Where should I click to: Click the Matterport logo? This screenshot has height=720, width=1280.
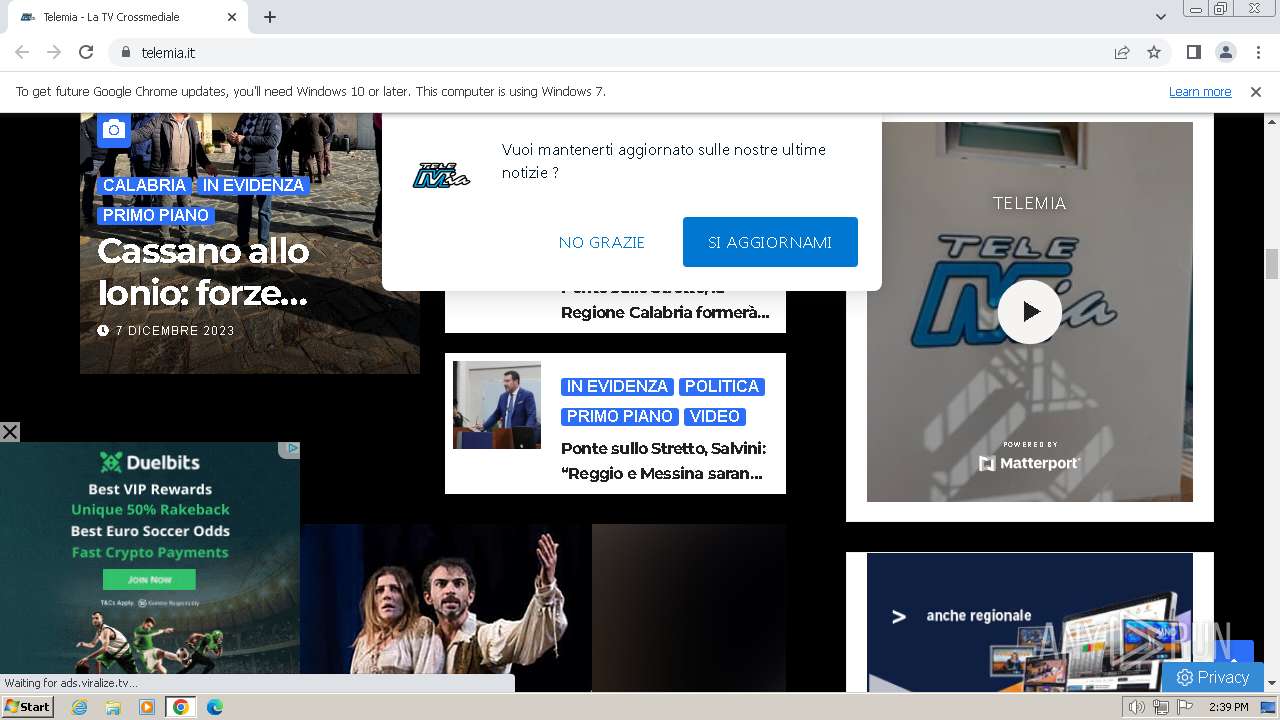coord(1030,463)
